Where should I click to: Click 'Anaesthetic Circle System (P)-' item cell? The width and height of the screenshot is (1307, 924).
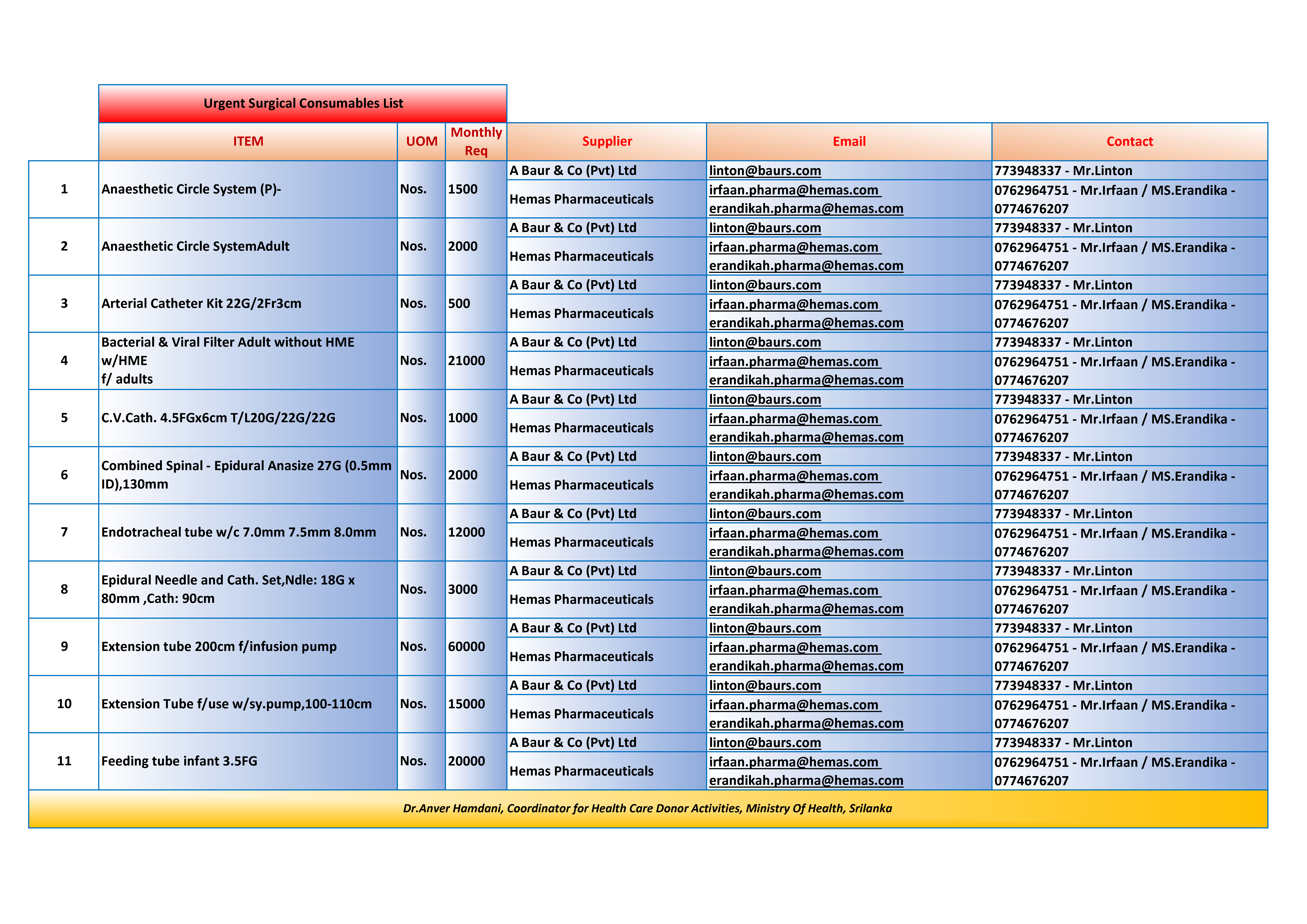248,189
